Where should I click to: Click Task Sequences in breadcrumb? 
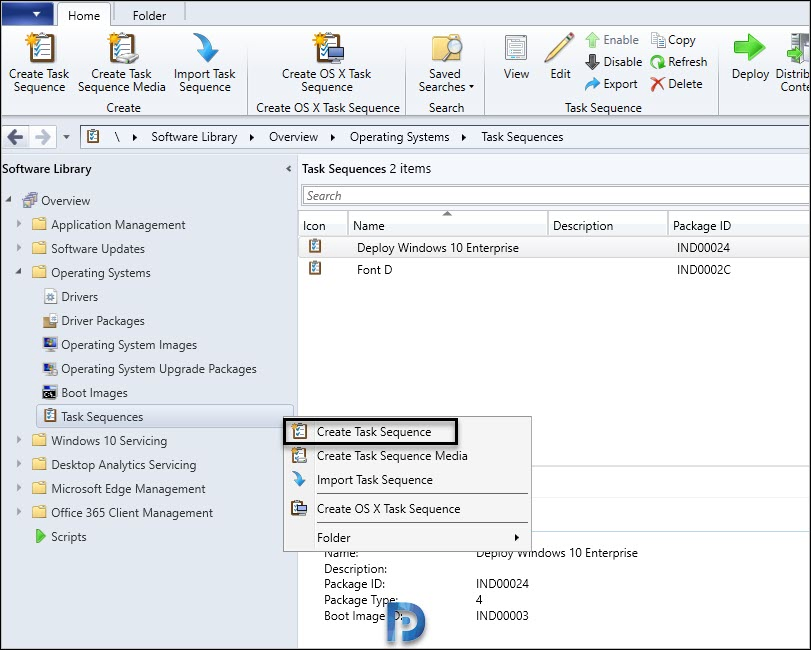click(522, 137)
